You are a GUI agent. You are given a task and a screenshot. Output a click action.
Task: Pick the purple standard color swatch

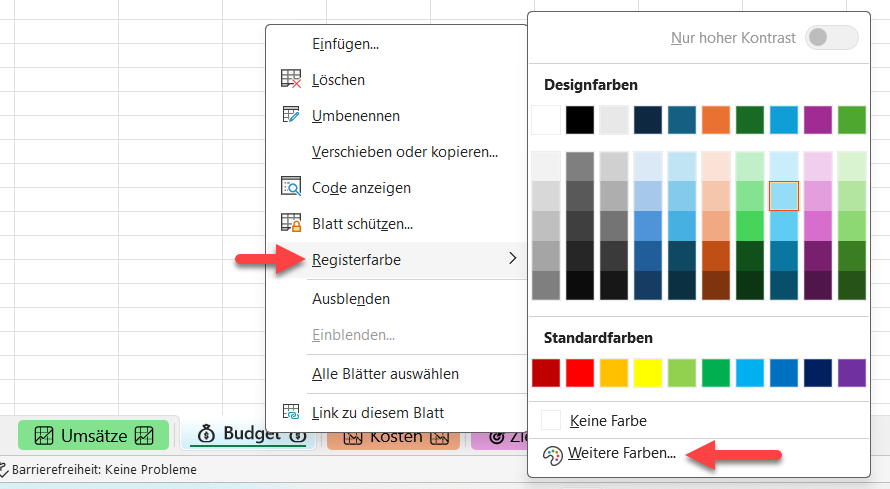click(x=852, y=373)
